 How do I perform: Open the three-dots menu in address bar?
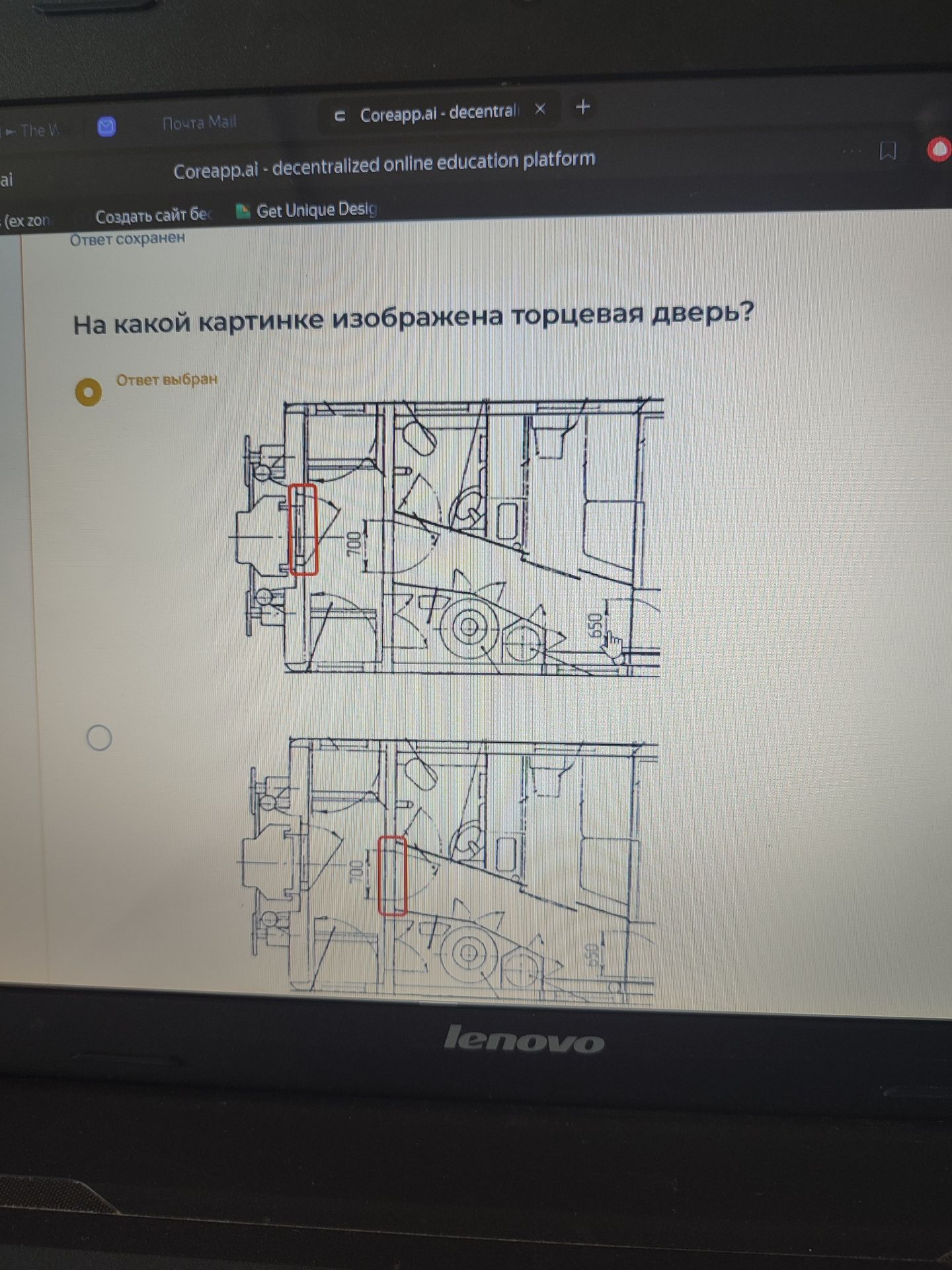point(852,151)
